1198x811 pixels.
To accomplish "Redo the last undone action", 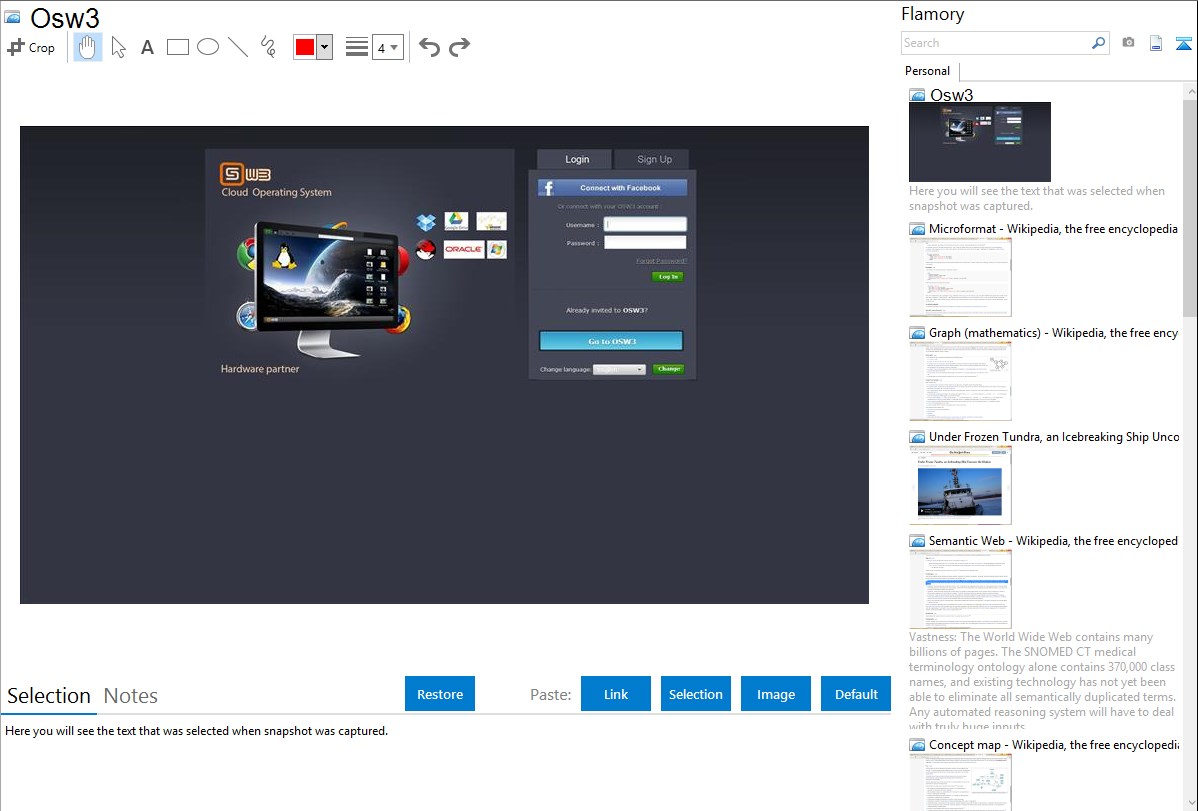I will 459,47.
